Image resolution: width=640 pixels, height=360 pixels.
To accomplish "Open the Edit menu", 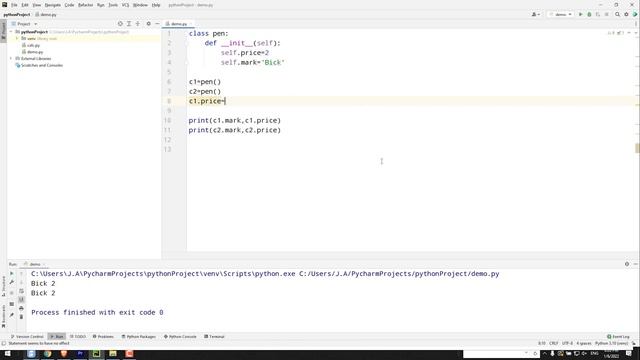I will [25, 5].
